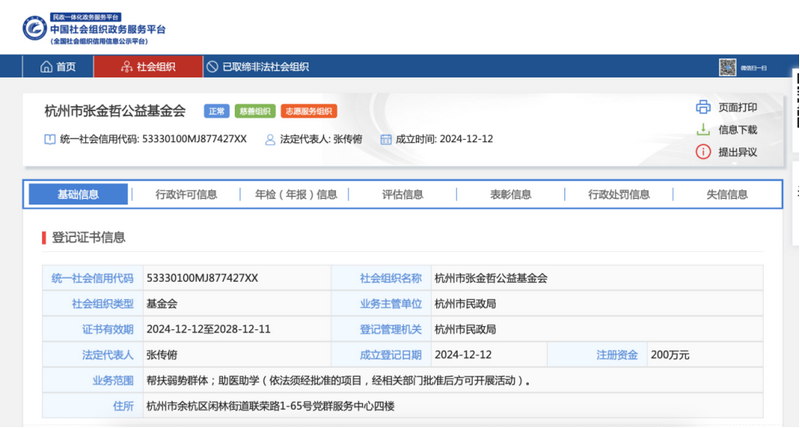Open 已取缔非法社会组织 navigation item
Viewport: 800px width, 428px height.
(258, 67)
